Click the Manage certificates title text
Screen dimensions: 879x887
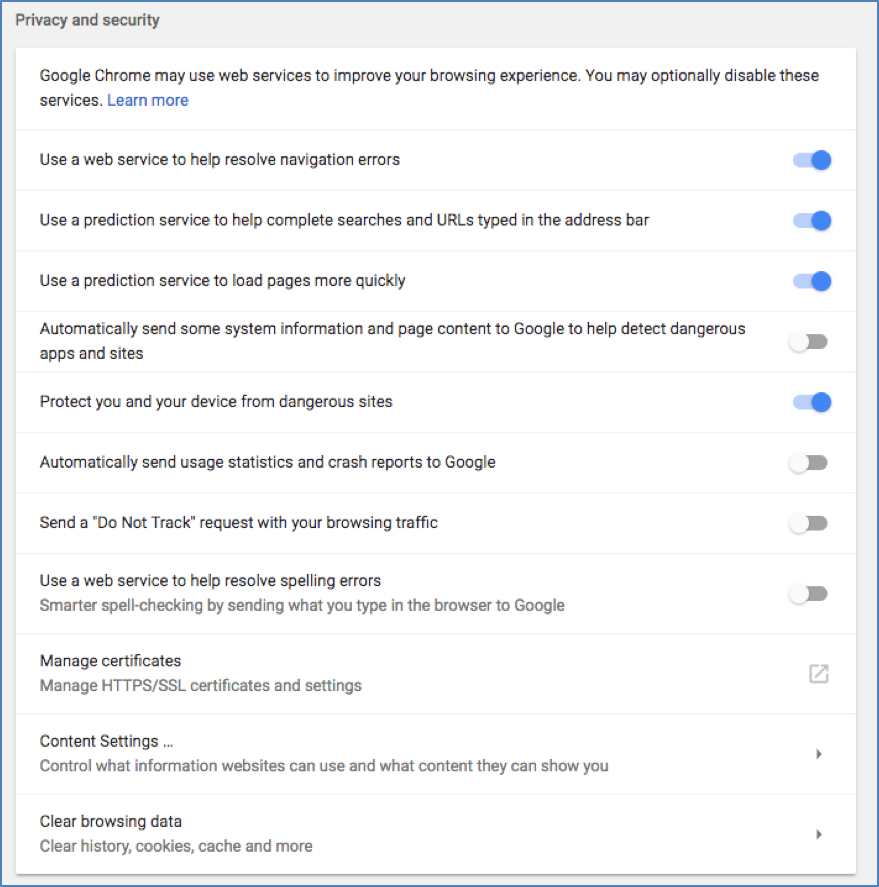coord(110,661)
